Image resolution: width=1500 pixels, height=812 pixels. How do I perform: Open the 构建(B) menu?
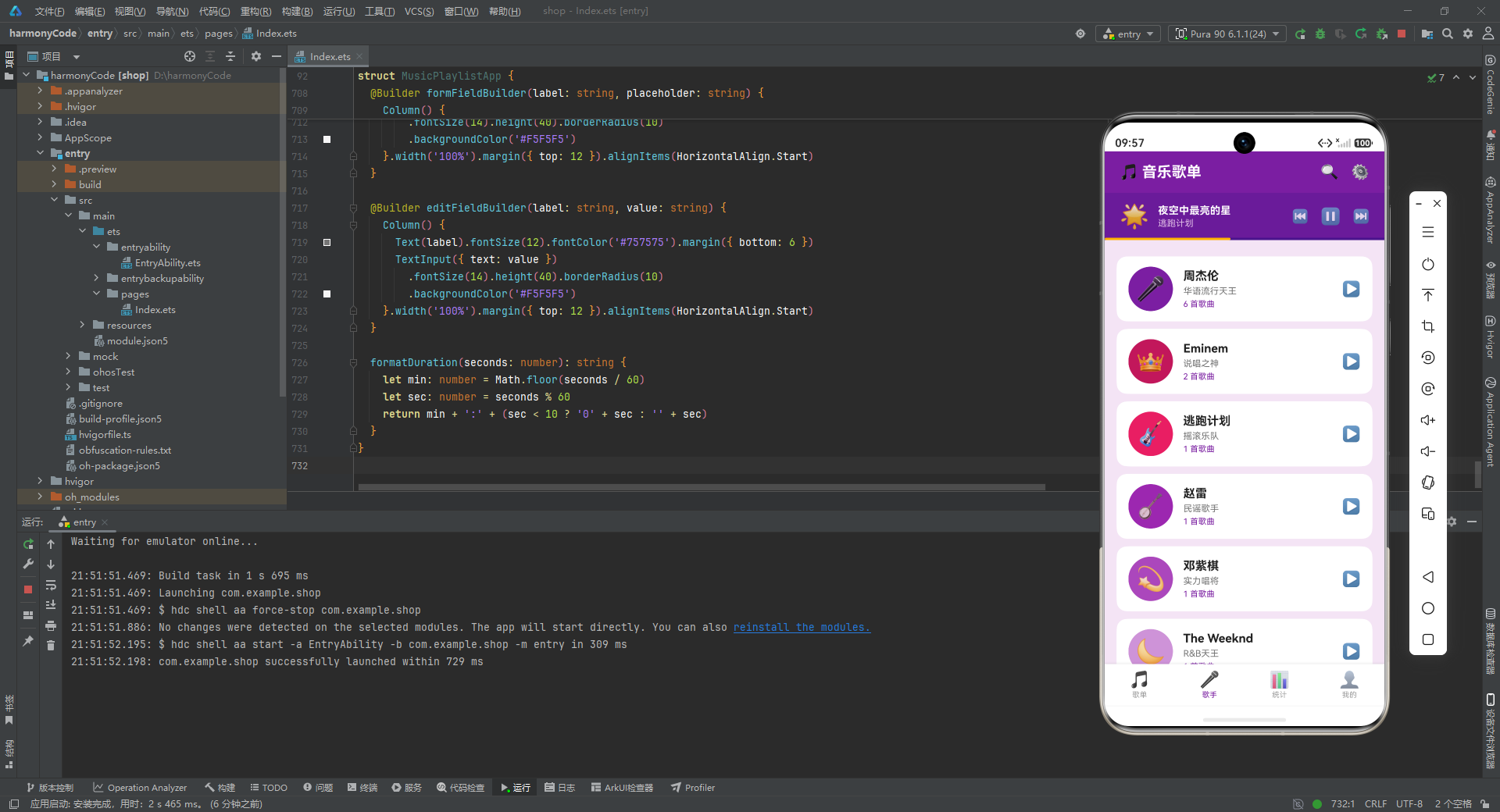[x=297, y=11]
